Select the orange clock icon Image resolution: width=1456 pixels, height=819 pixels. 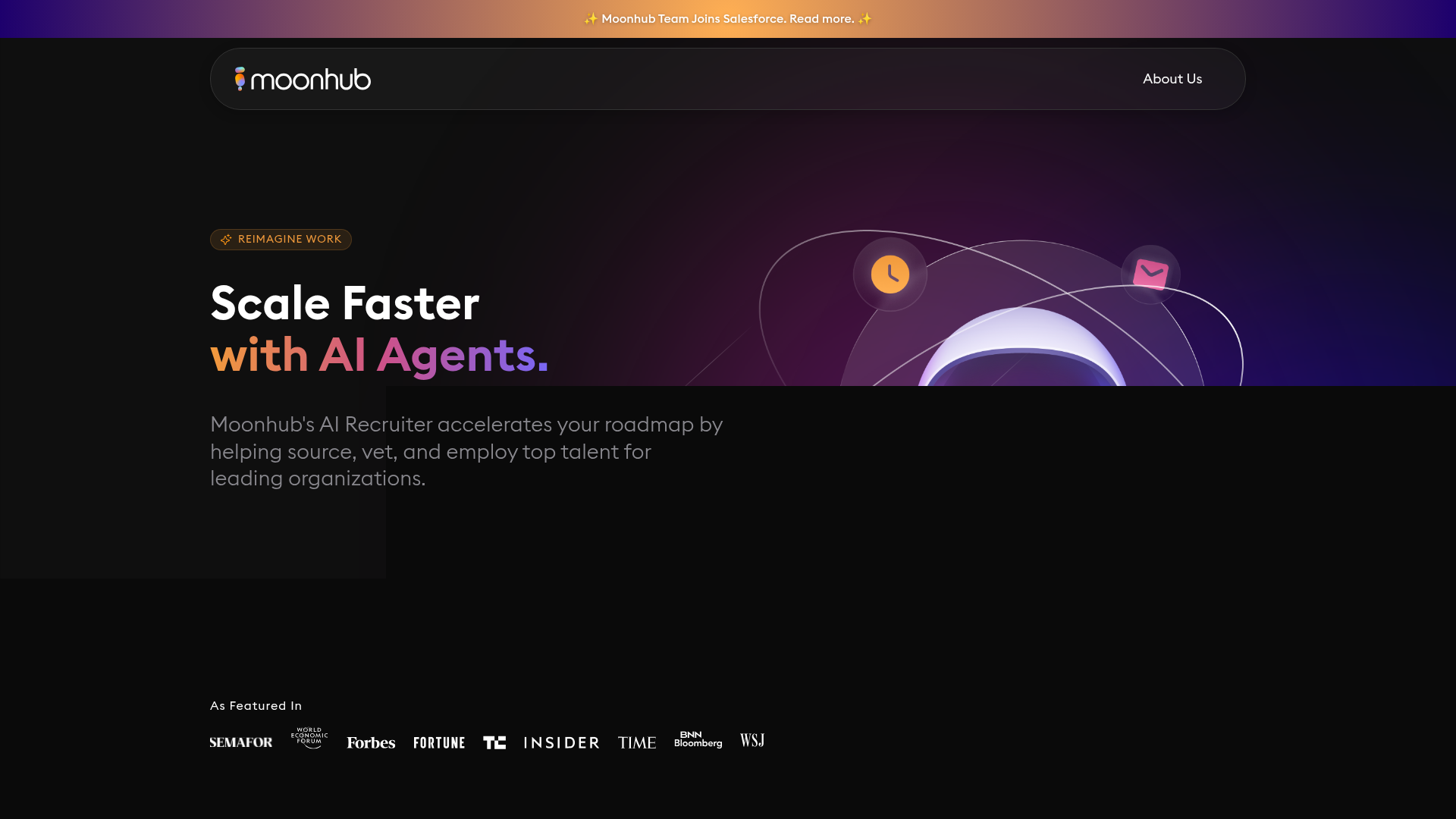point(890,275)
